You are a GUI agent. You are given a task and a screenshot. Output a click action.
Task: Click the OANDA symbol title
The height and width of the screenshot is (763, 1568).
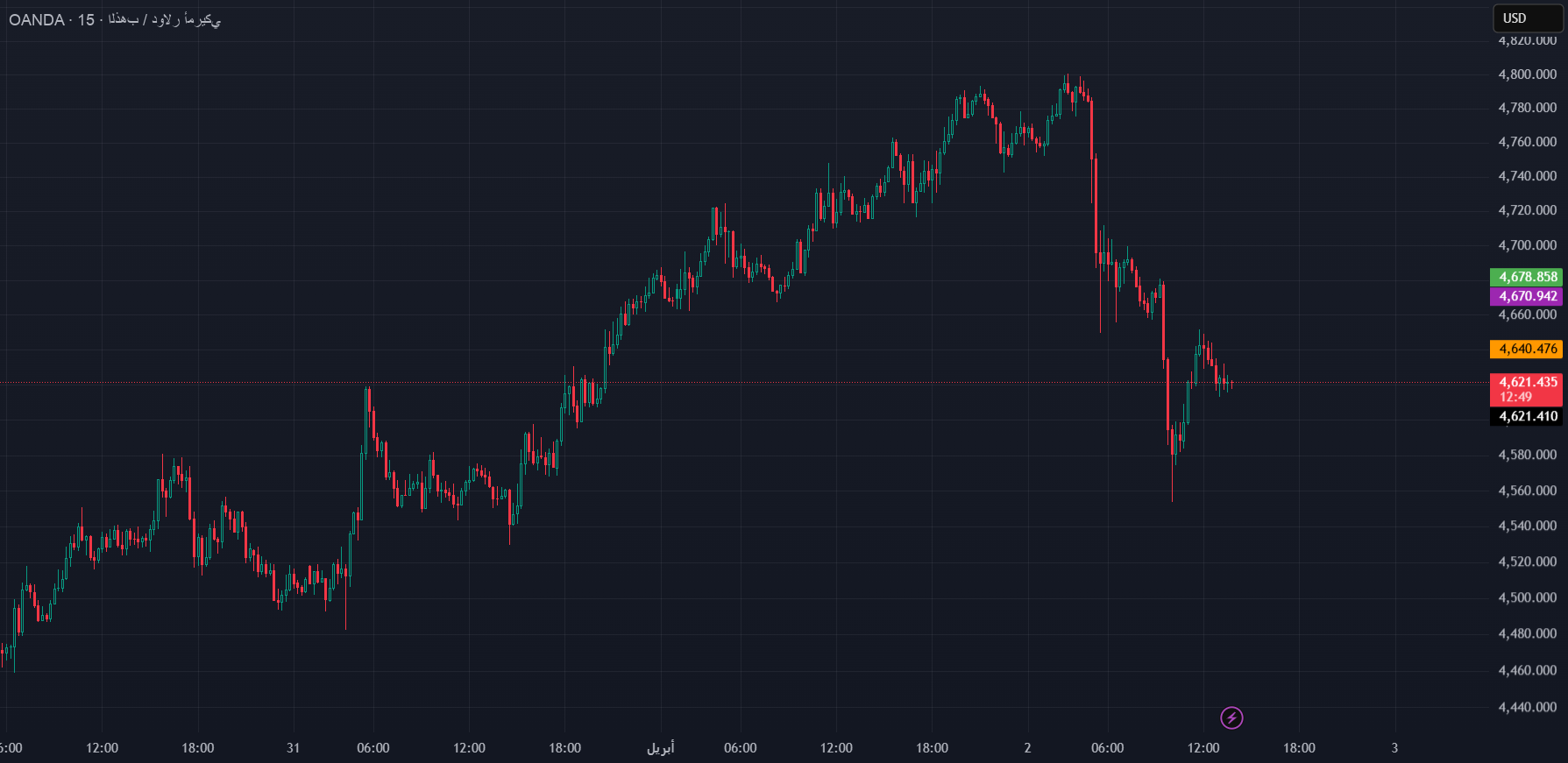pos(37,19)
